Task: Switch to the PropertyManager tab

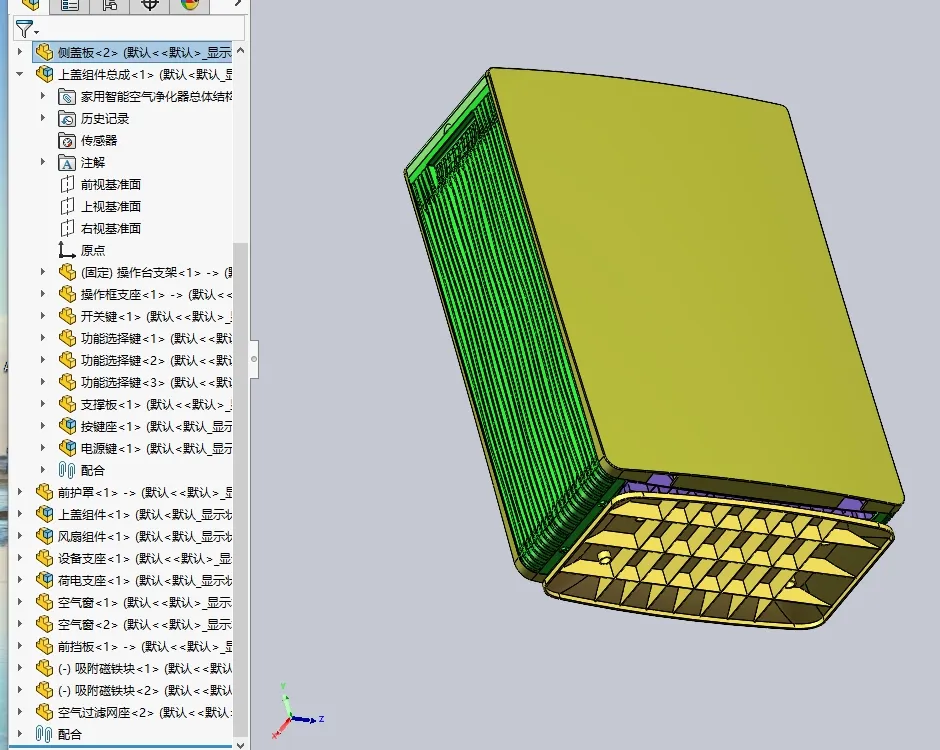Action: coord(68,7)
